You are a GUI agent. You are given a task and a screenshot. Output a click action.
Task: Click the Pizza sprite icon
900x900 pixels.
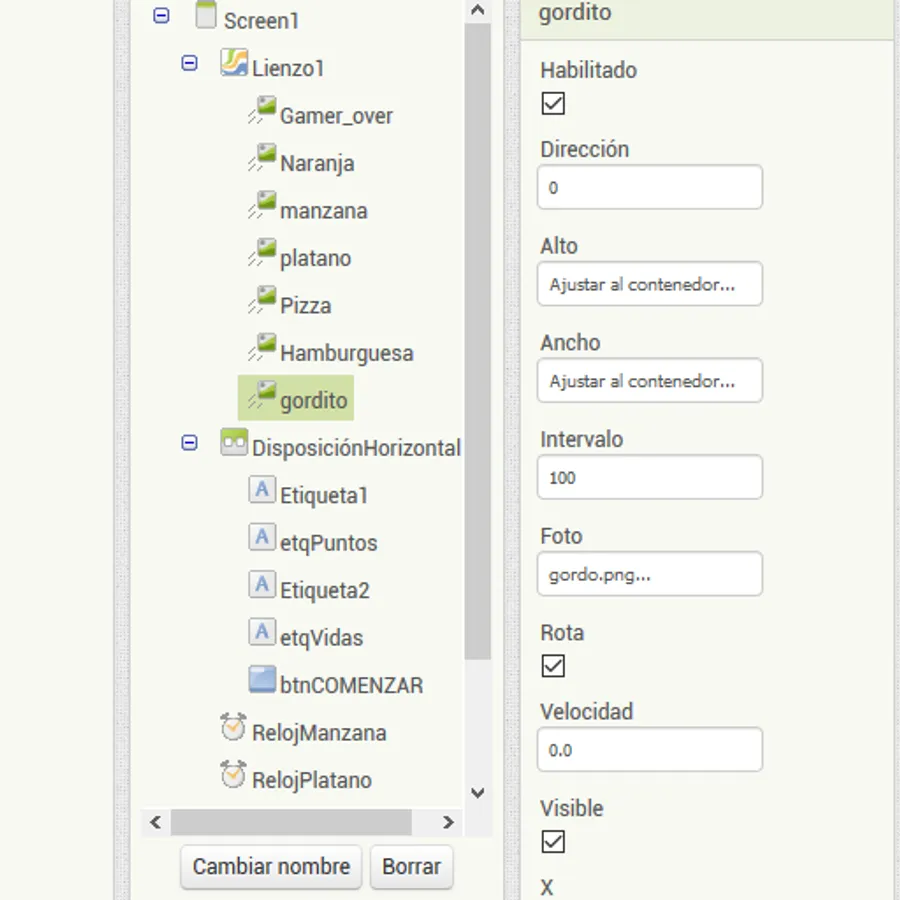(x=262, y=301)
